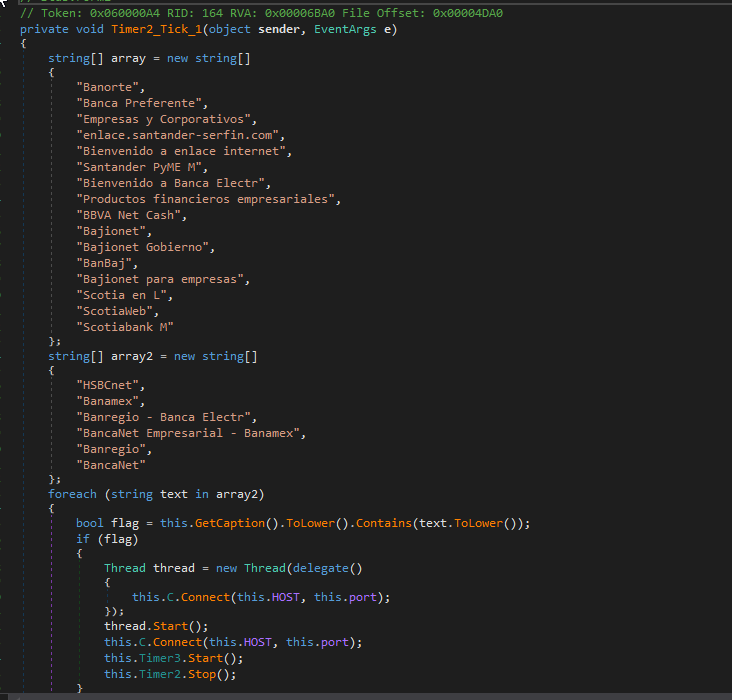Click the delegate keyword
Viewport: 732px width, 700px height.
[321, 568]
